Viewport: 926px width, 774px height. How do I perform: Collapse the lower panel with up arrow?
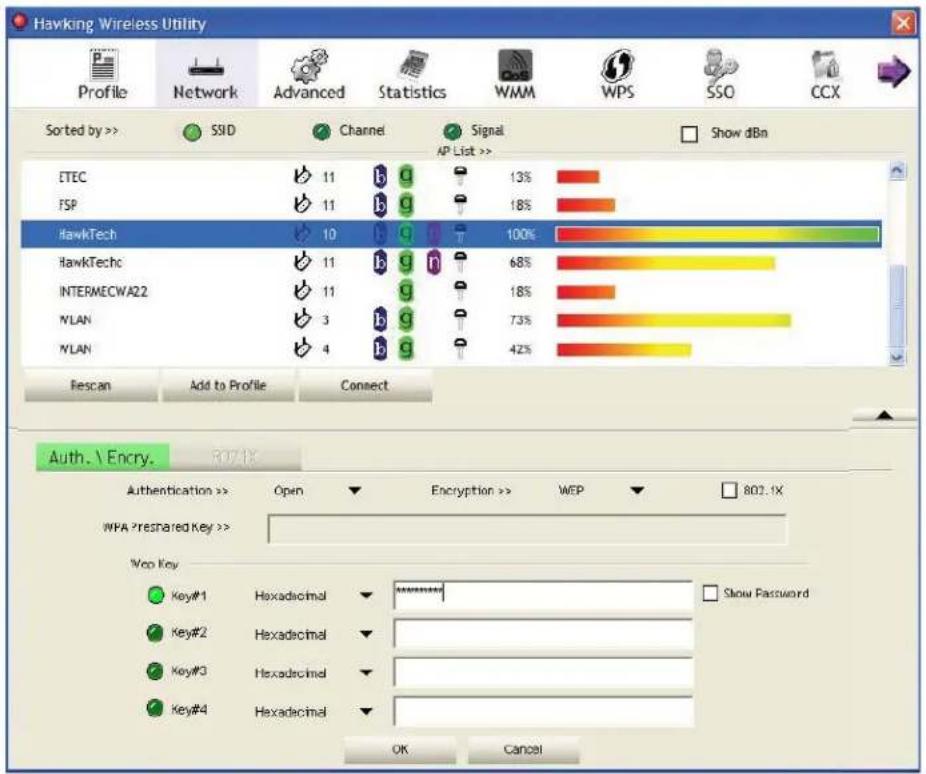884,415
